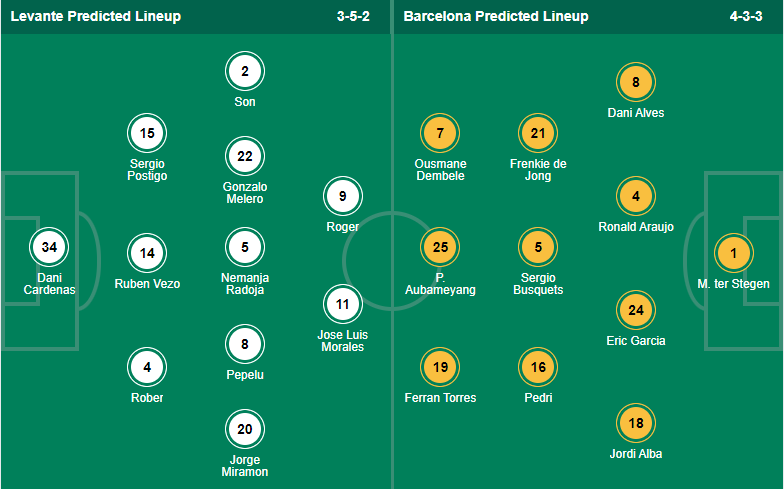
Task: Click Aubameyang's number 25 circle
Action: (x=440, y=247)
